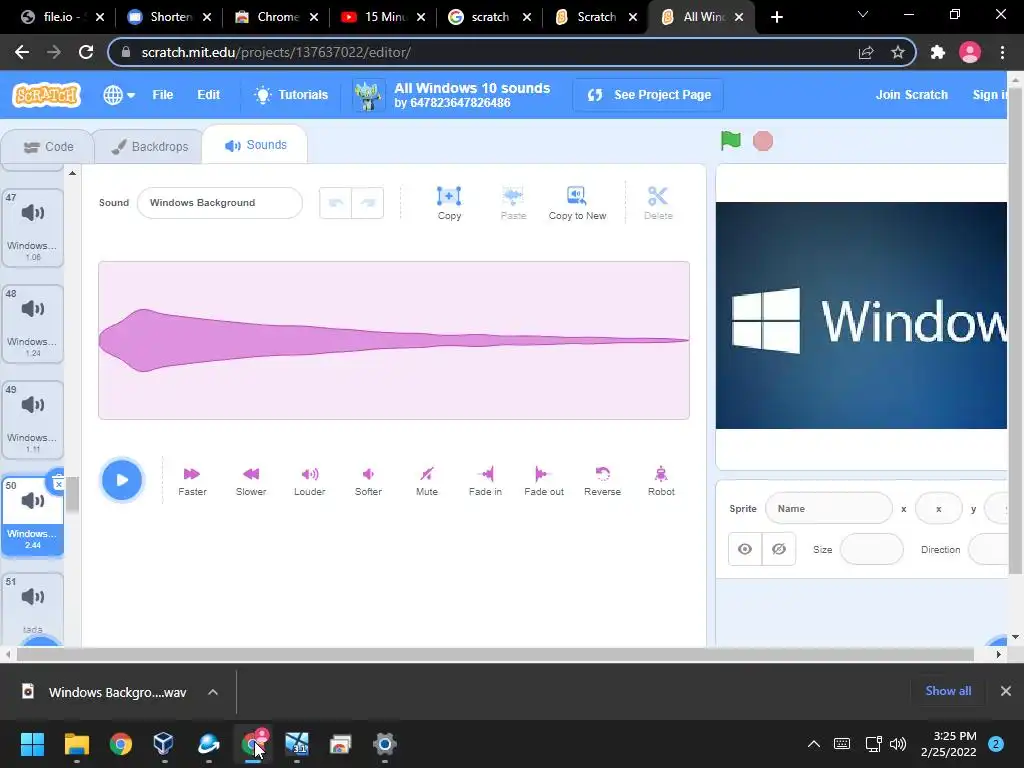Make the sound Louder
Viewport: 1024px width, 768px height.
pos(310,481)
